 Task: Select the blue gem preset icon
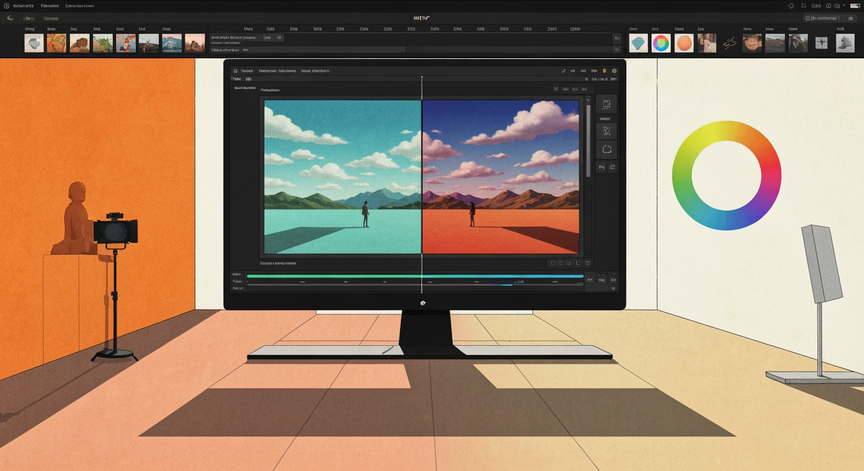click(x=638, y=43)
